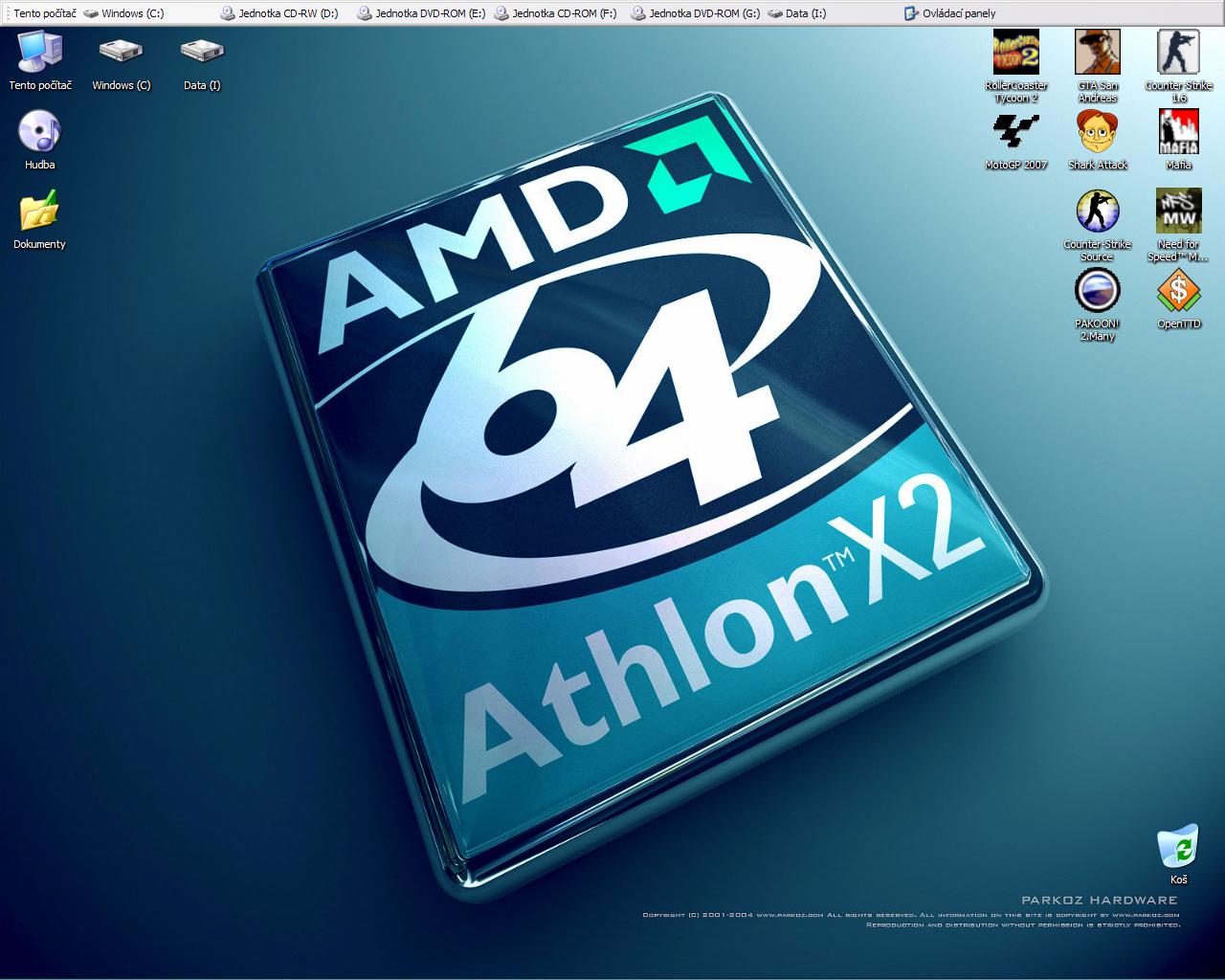Click the PAKOON! 2.Many icon
Screen dimensions: 1225x980
coord(1097,291)
